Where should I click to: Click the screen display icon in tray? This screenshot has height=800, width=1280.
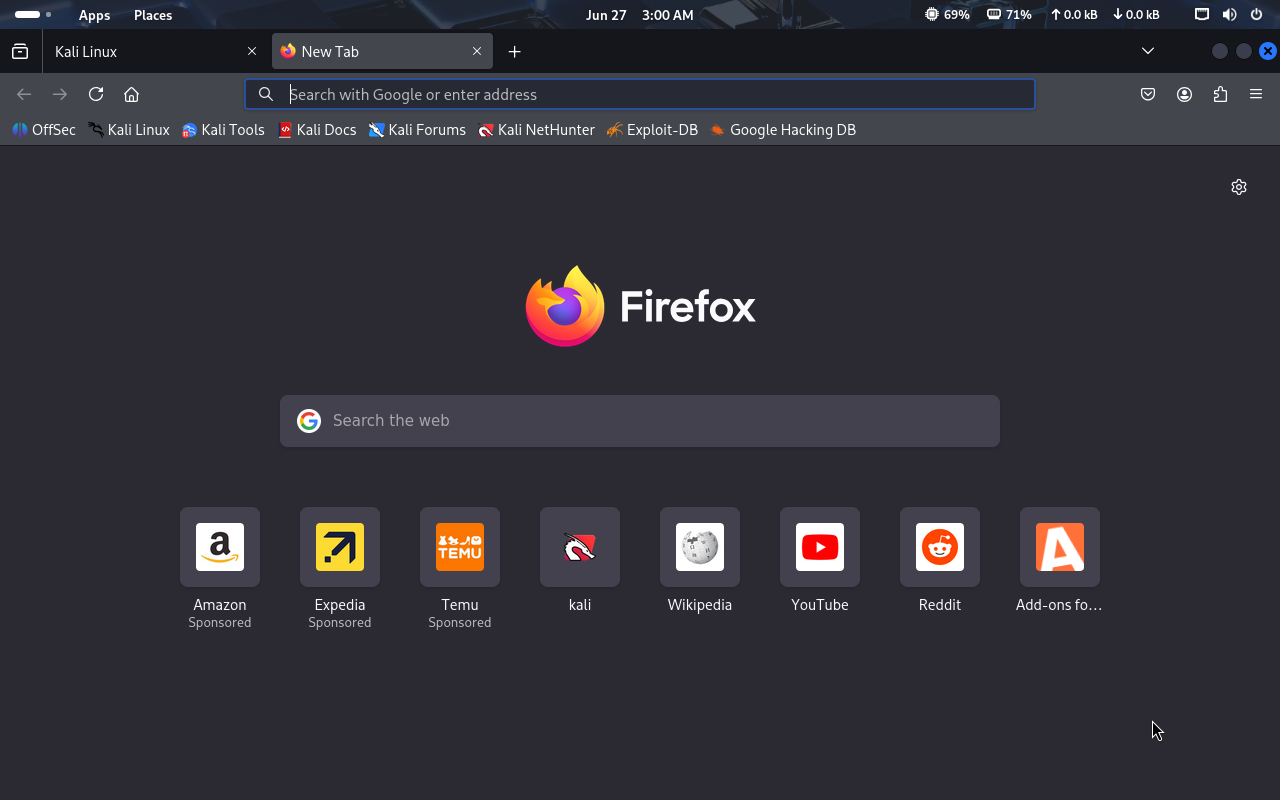1202,15
